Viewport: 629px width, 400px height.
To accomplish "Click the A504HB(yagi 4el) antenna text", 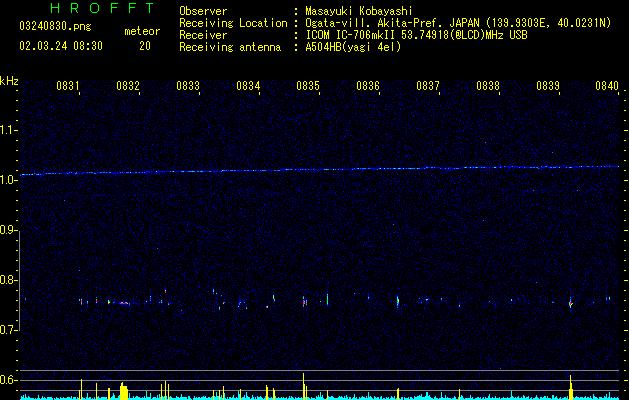I will click(x=353, y=47).
